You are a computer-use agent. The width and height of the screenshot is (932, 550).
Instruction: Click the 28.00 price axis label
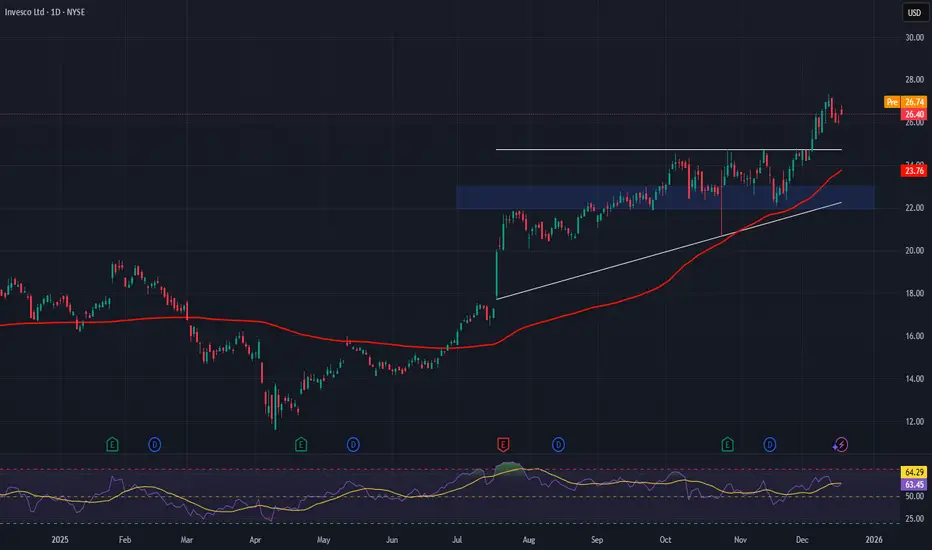coord(914,80)
